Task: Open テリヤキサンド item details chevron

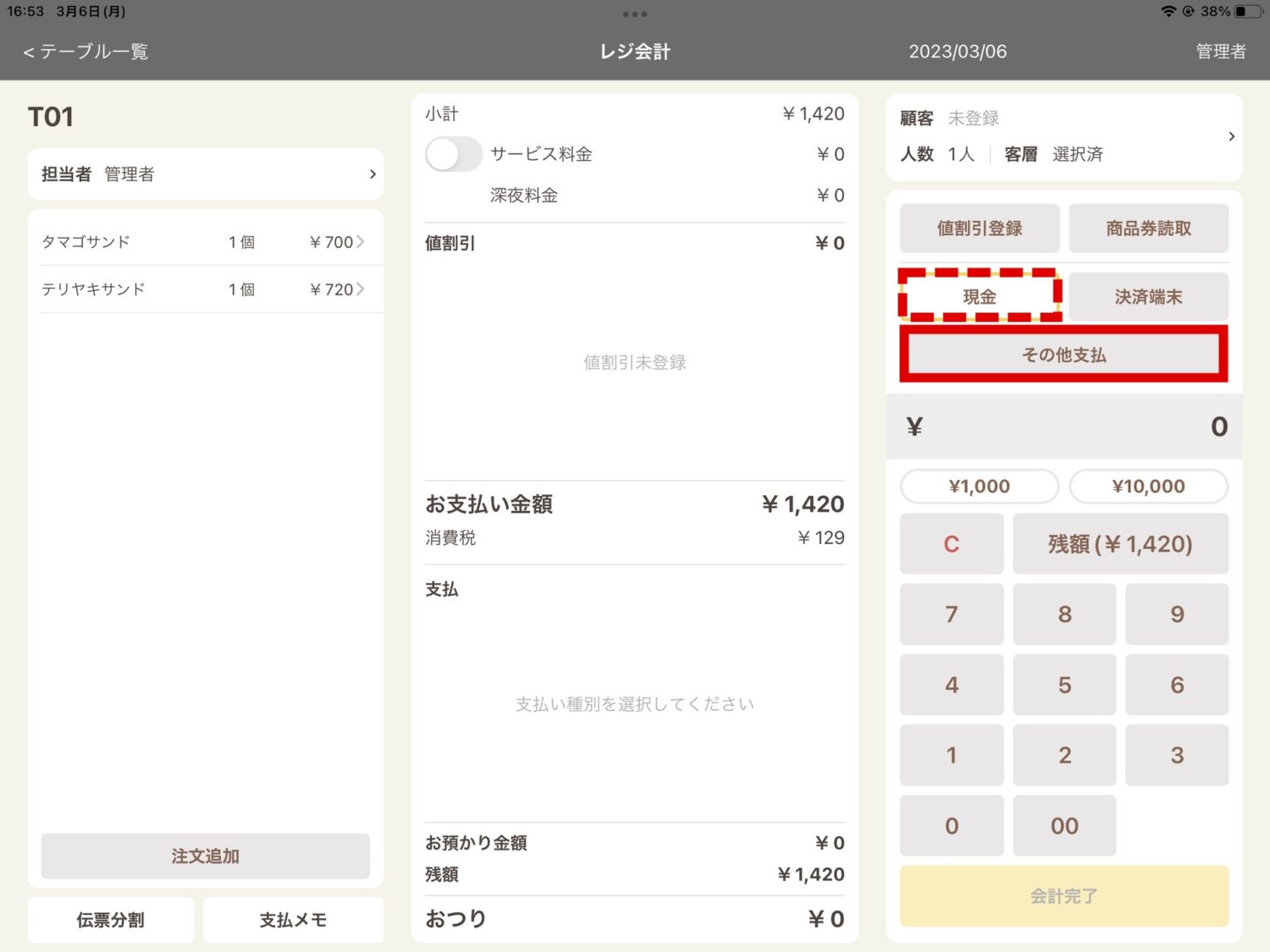Action: pos(361,289)
